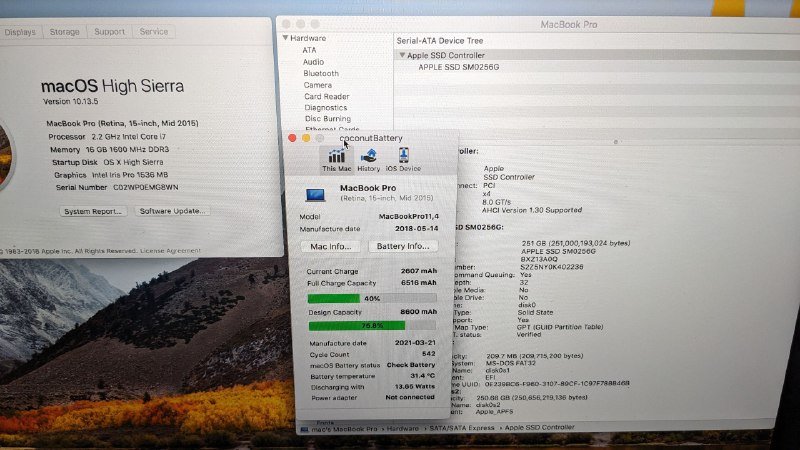This screenshot has height=450, width=800.
Task: Select Bluetooth in Hardware sidebar
Action: point(321,73)
